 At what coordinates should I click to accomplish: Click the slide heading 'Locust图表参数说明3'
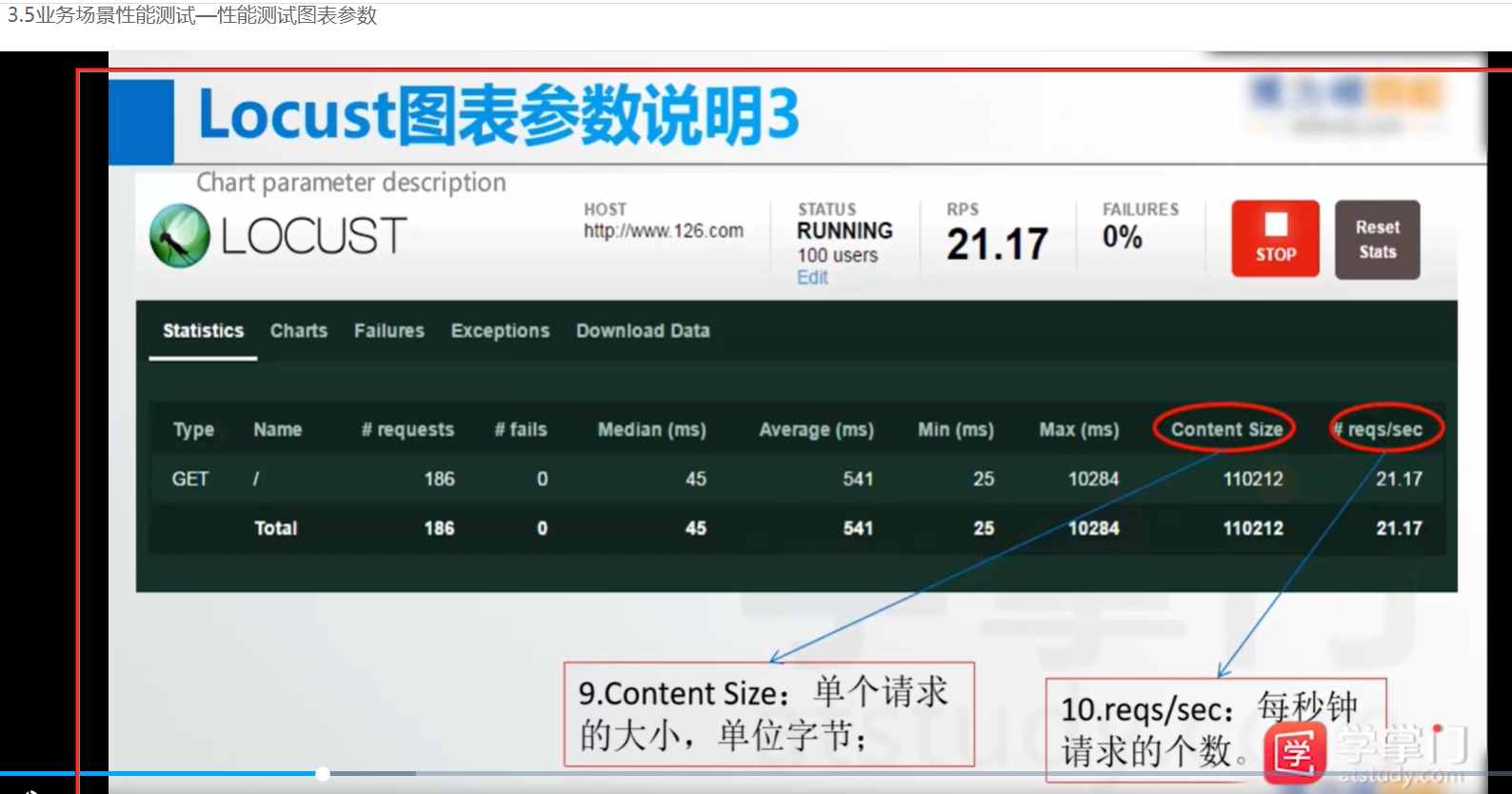tap(498, 115)
